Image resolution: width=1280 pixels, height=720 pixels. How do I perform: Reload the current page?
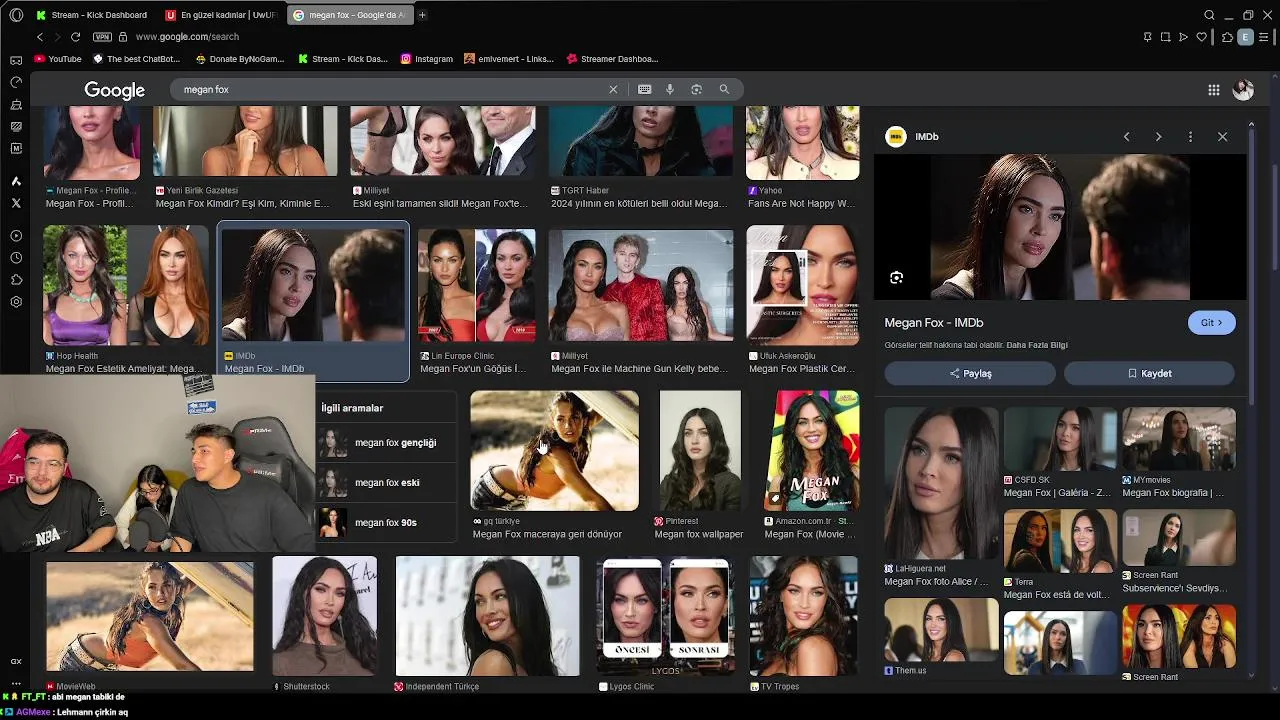coord(75,37)
